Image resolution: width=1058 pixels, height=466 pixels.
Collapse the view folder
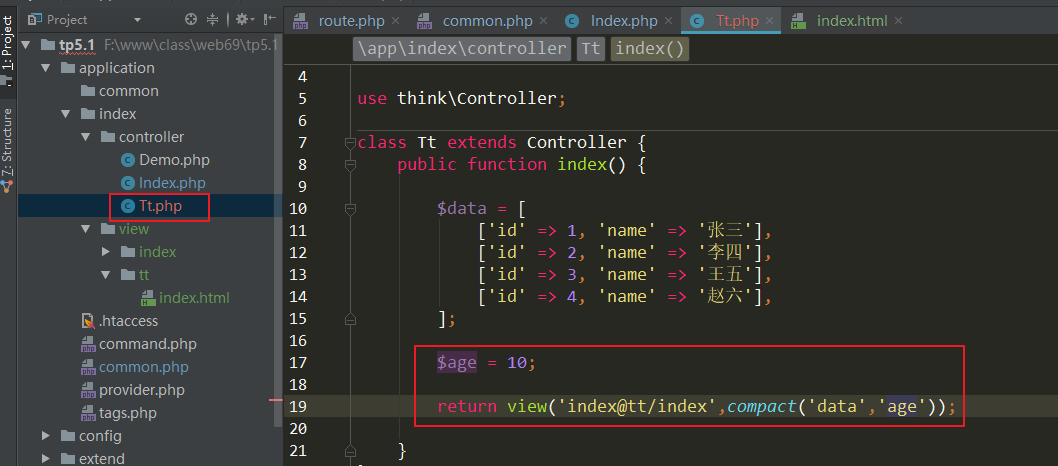86,229
